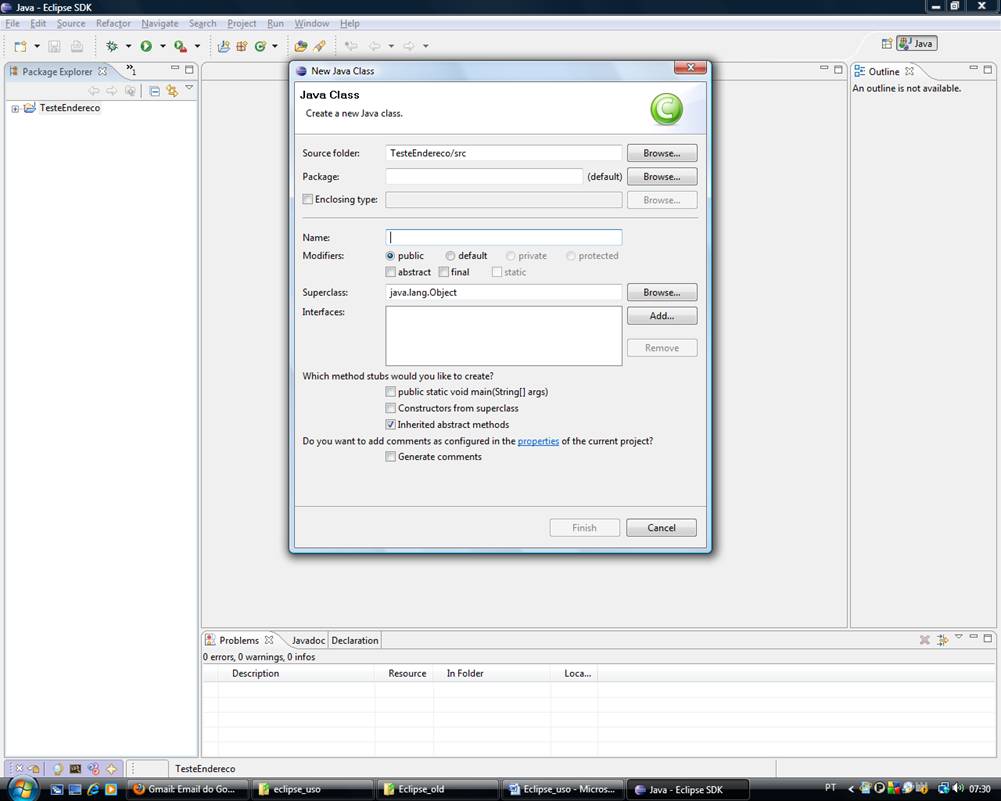Click the Superclass text field
Screen dimensions: 1001x801
[x=504, y=292]
